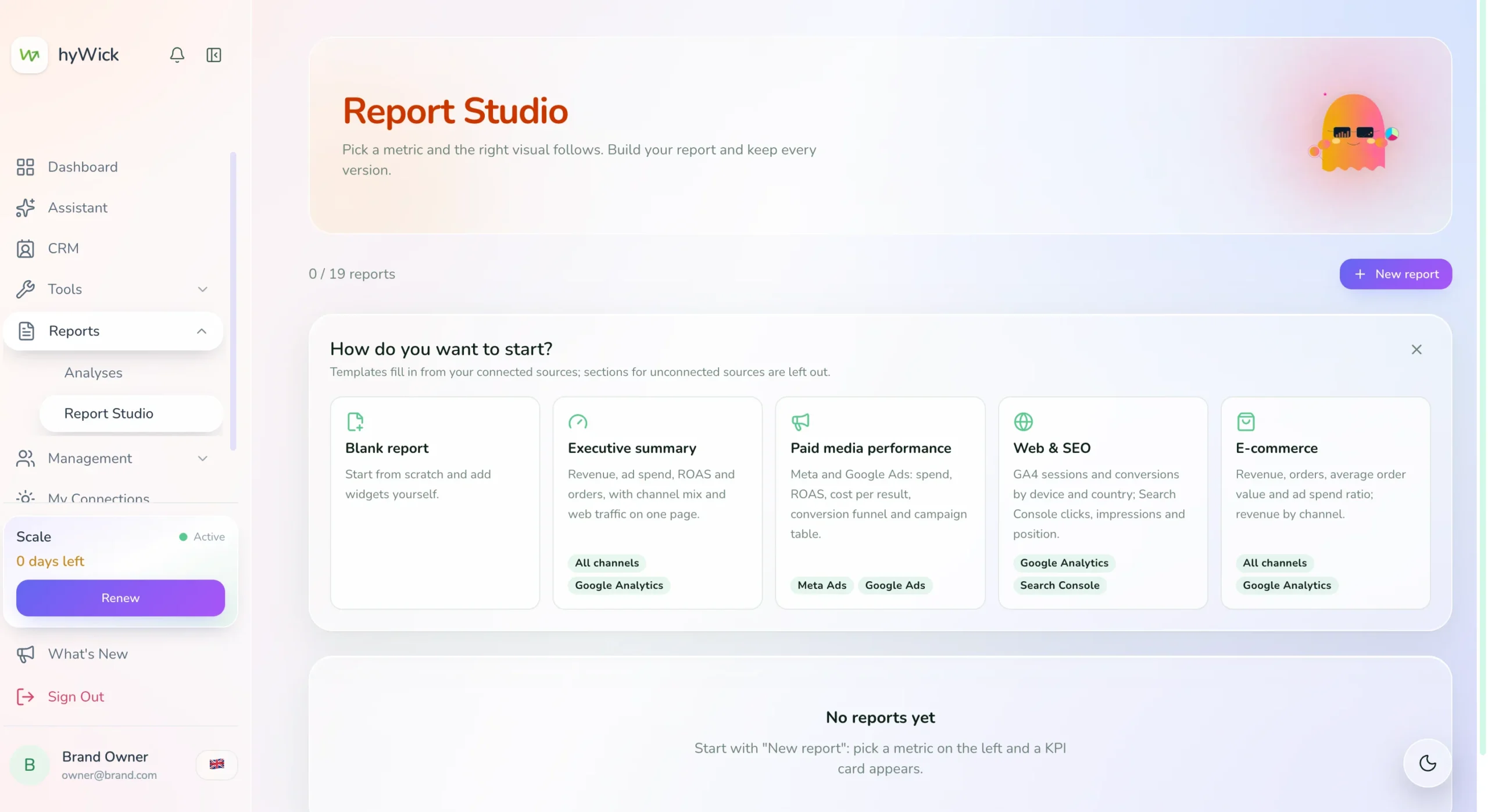Click the Google Ads tag
Image resolution: width=1488 pixels, height=812 pixels.
895,585
